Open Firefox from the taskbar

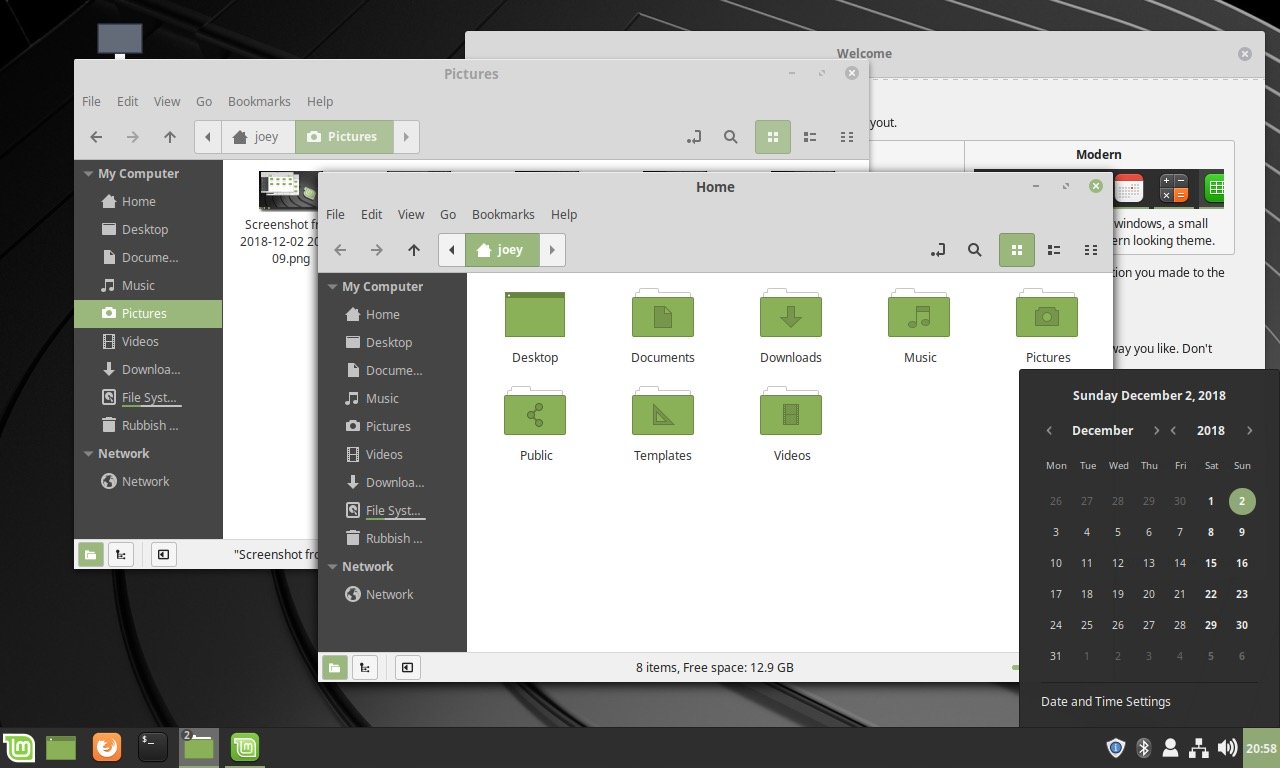click(106, 747)
